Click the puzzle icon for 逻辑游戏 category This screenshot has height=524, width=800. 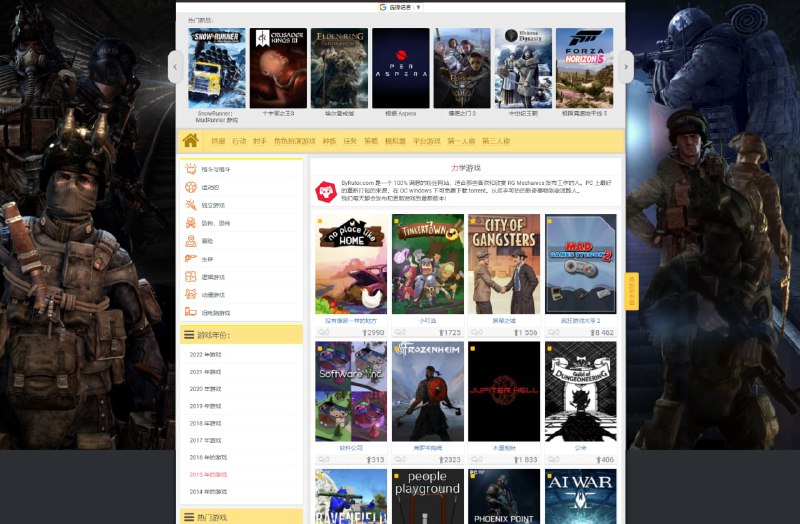191,276
